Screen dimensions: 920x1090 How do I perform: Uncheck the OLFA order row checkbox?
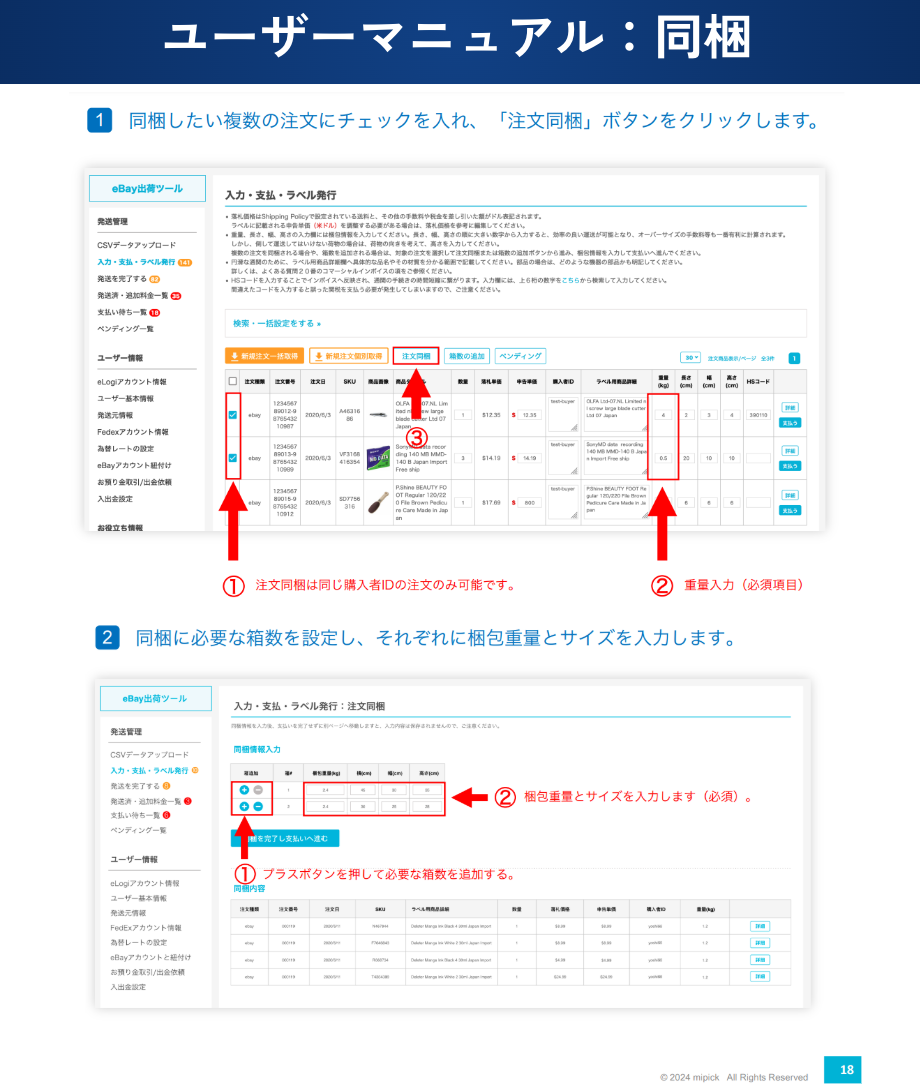[233, 415]
